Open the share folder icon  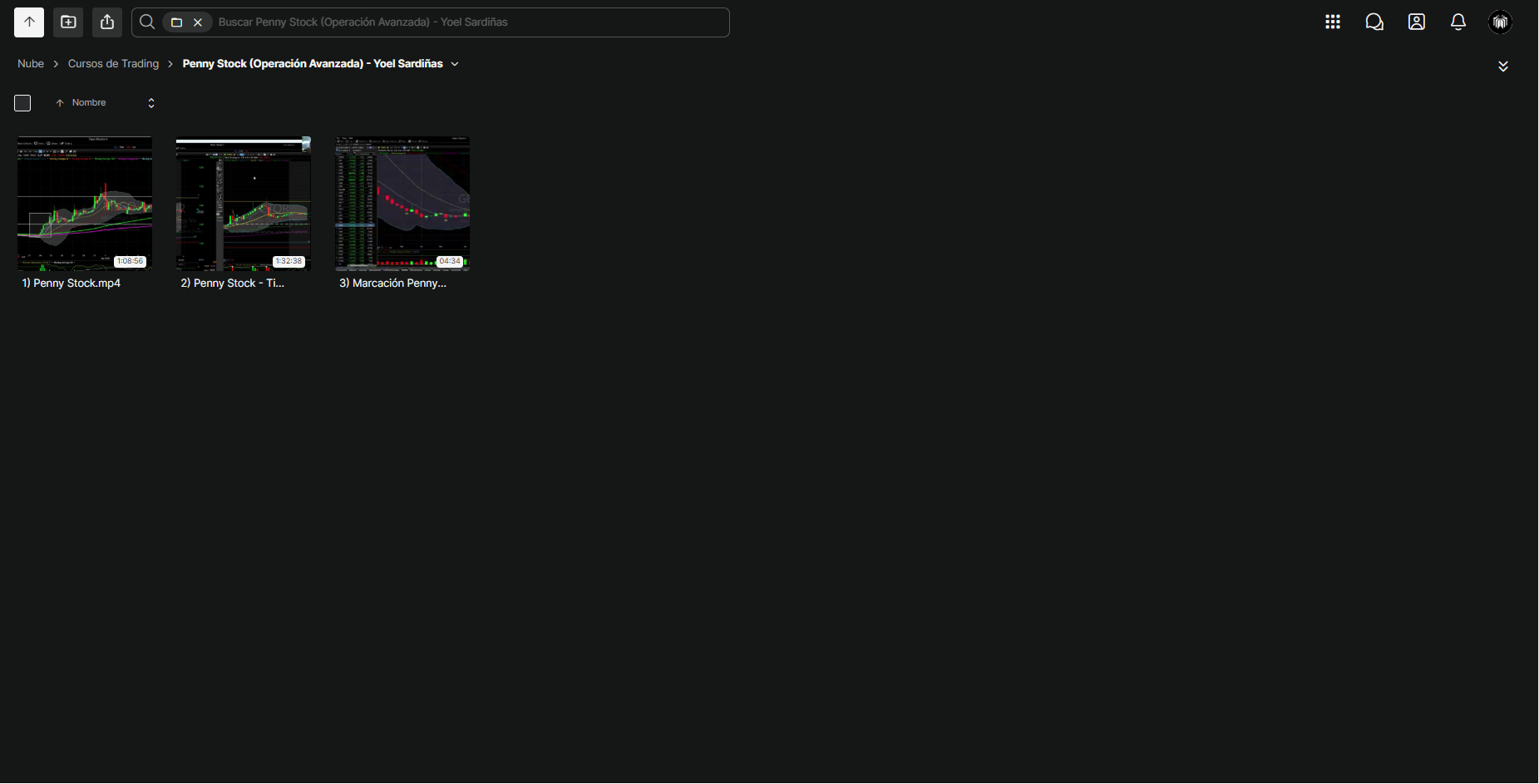(107, 22)
